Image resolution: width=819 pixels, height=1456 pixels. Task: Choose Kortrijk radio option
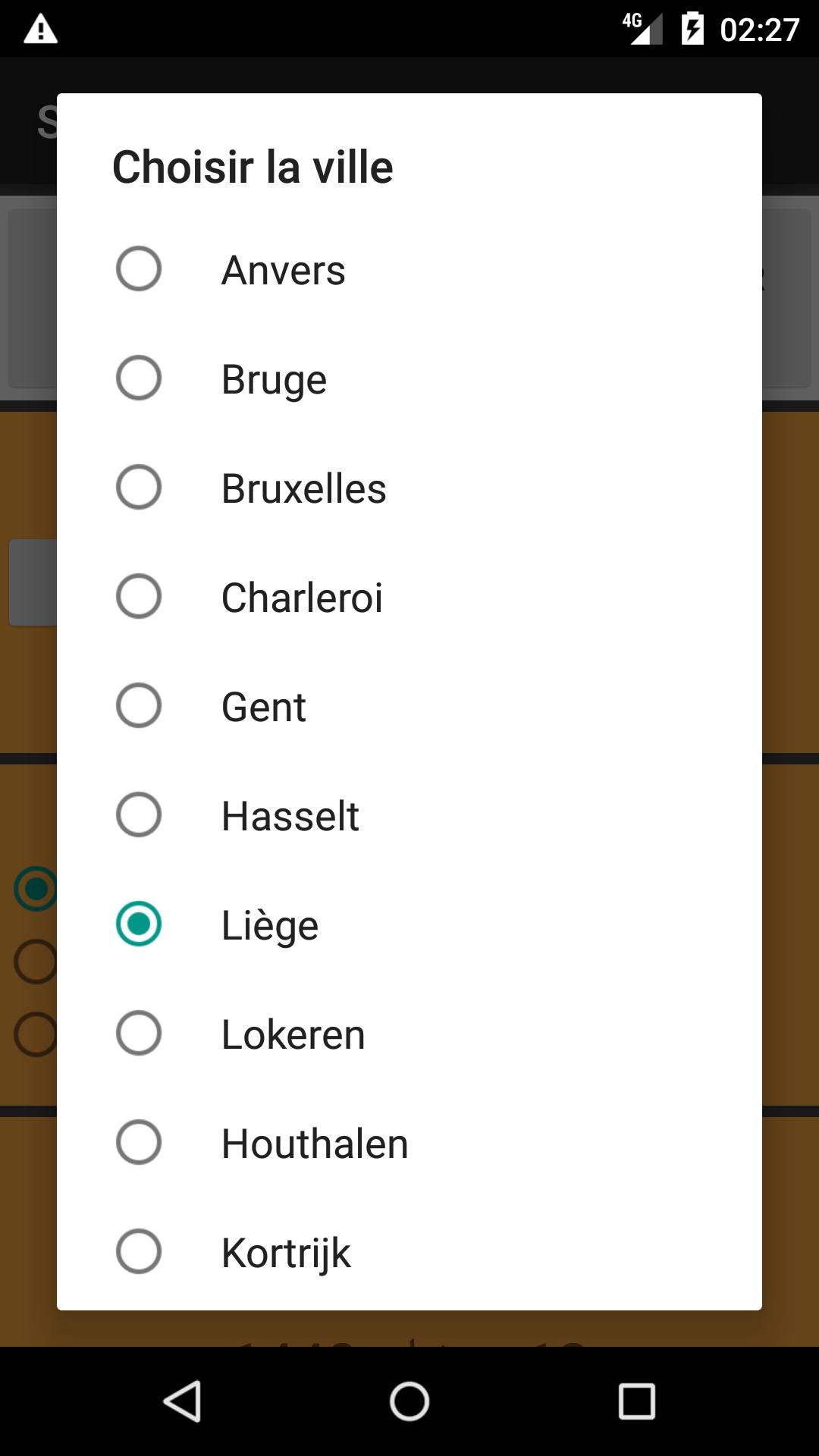click(x=139, y=1251)
